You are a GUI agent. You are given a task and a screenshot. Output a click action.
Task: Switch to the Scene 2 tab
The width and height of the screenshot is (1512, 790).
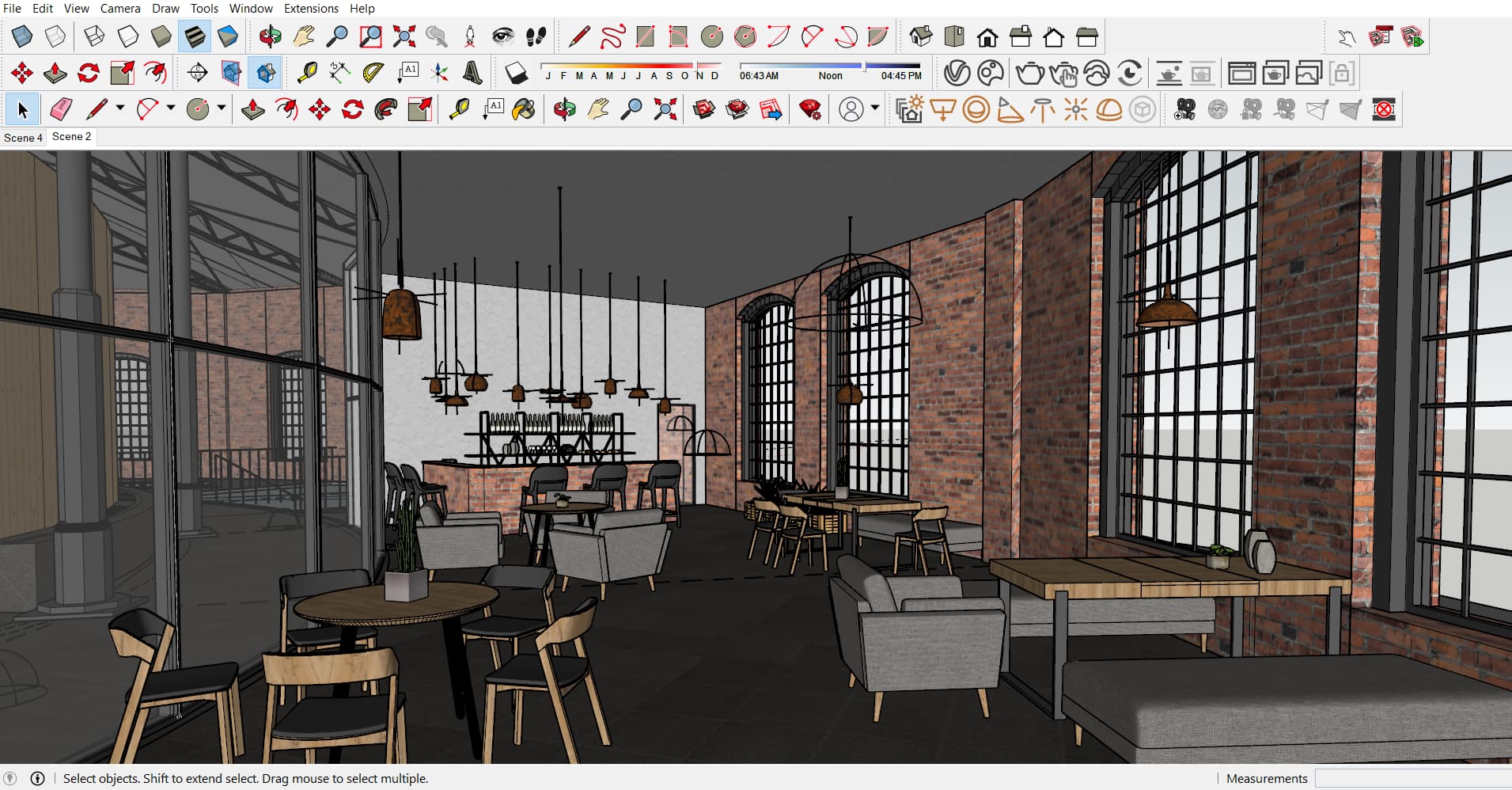tap(71, 137)
